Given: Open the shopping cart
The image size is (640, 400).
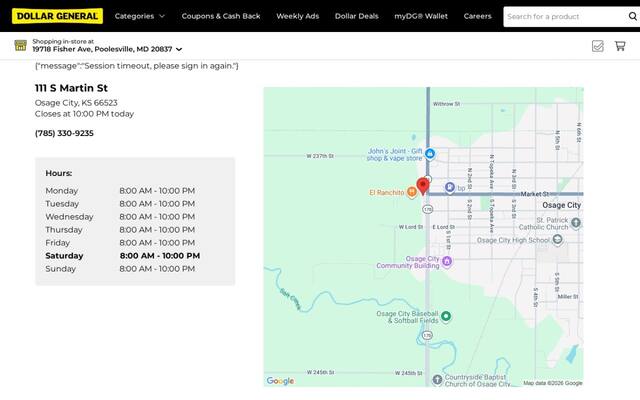Looking at the screenshot, I should (x=620, y=46).
